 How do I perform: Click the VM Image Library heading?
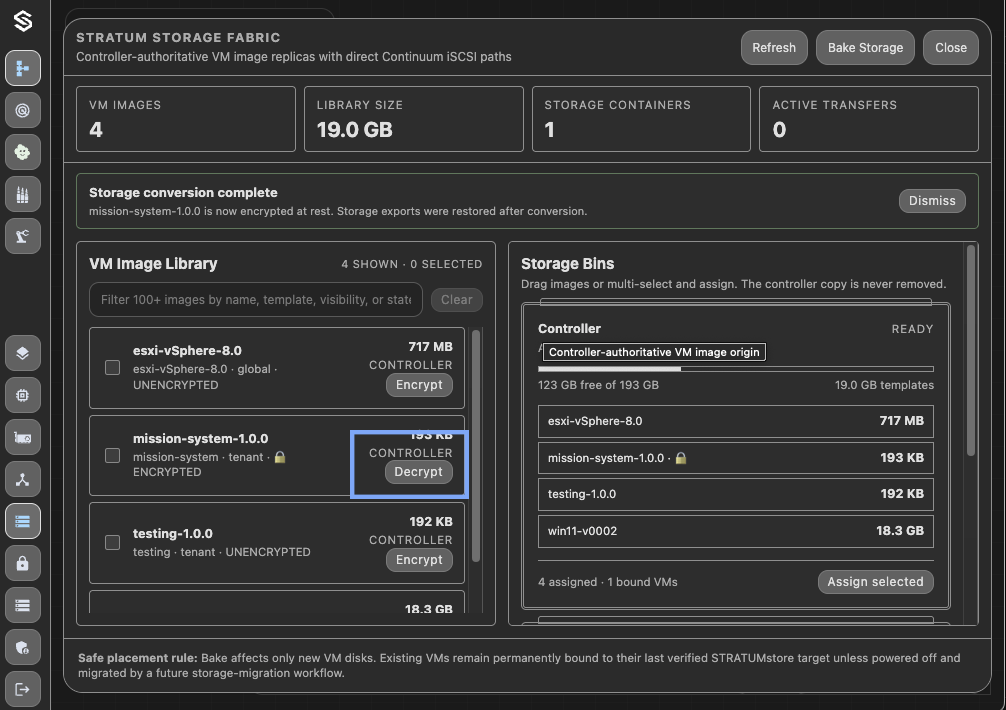(x=153, y=264)
